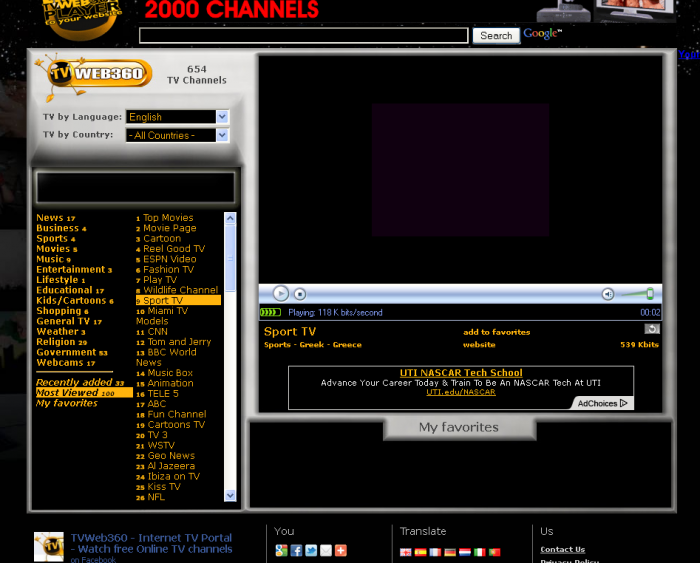Select the Shopping category
The image size is (700, 563).
click(62, 311)
